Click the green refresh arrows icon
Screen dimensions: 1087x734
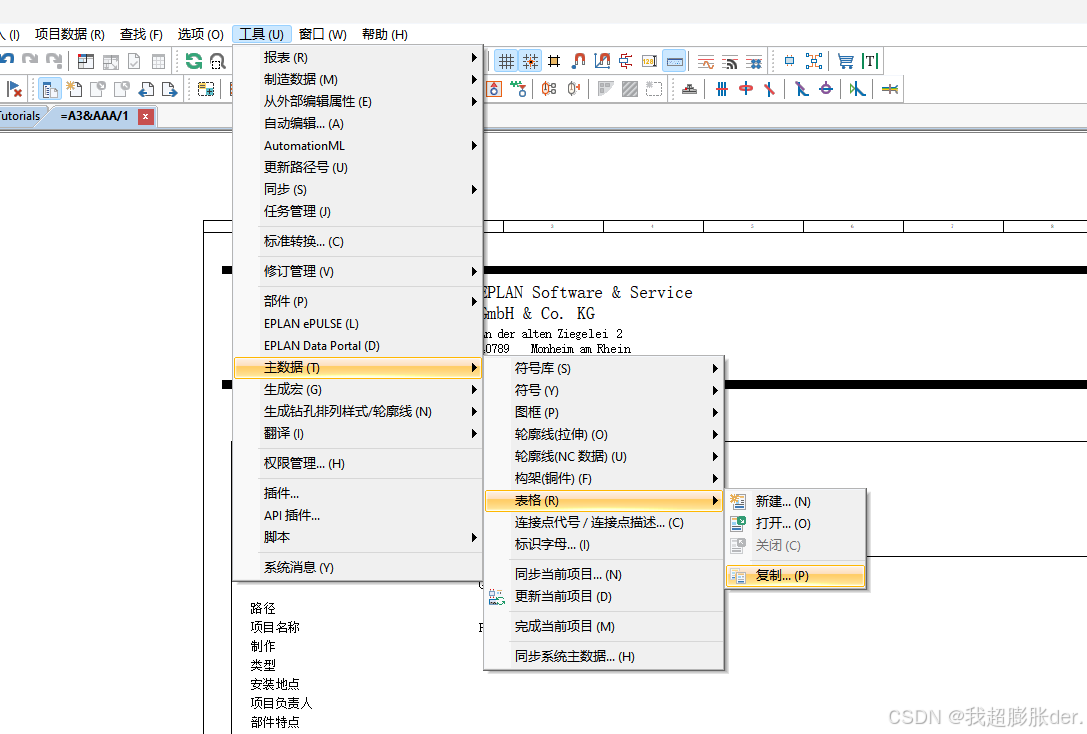pyautogui.click(x=194, y=61)
